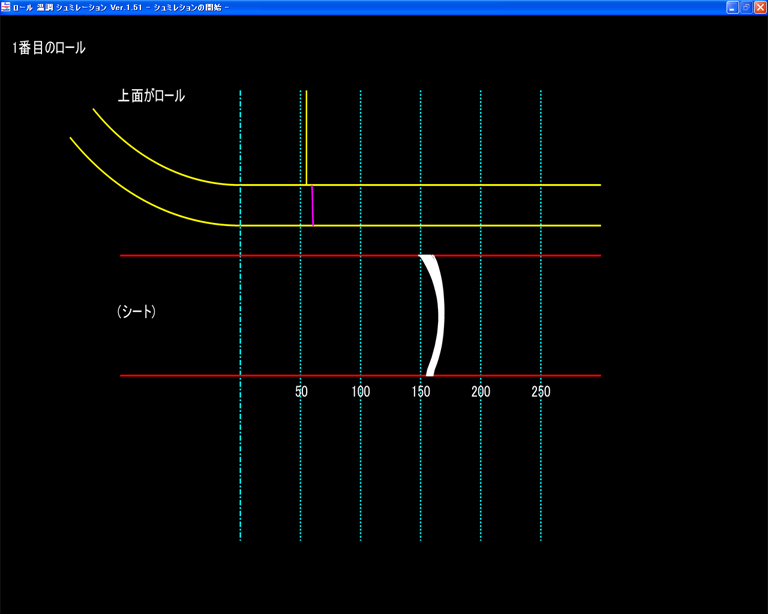768x614 pixels.
Task: Click the axis value 50
Action: click(301, 392)
